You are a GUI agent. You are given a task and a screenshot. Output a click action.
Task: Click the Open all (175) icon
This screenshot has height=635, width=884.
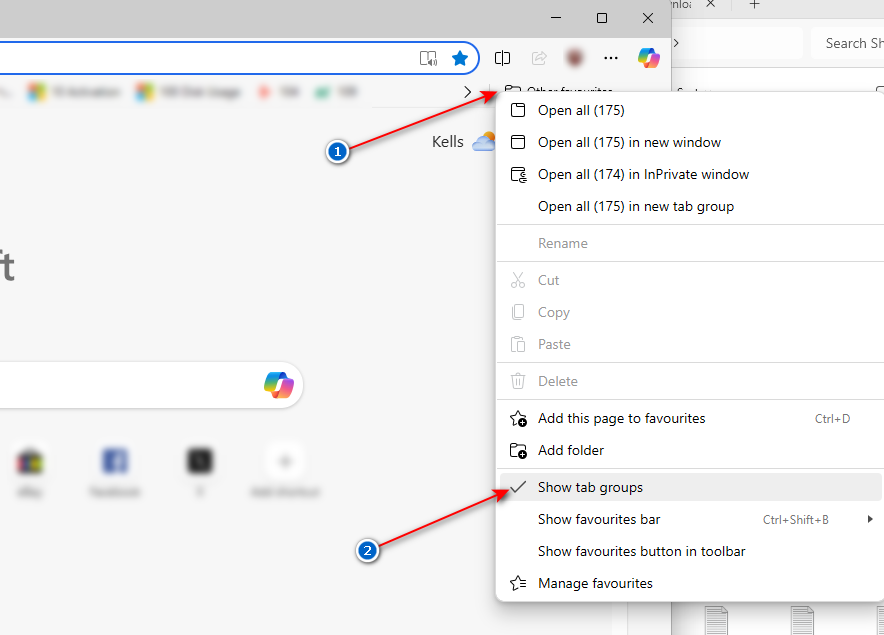(518, 110)
